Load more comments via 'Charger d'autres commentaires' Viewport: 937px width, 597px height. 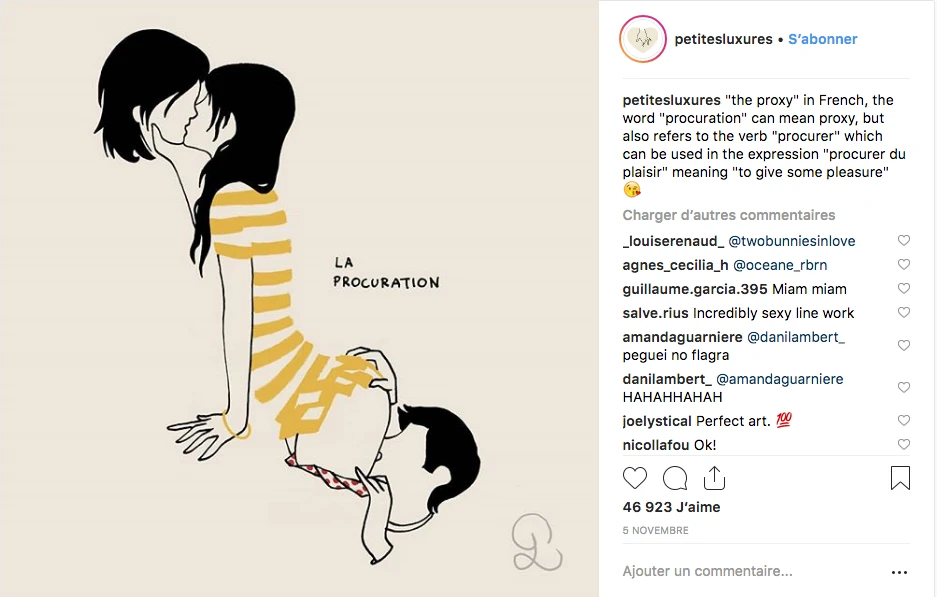pyautogui.click(x=728, y=215)
